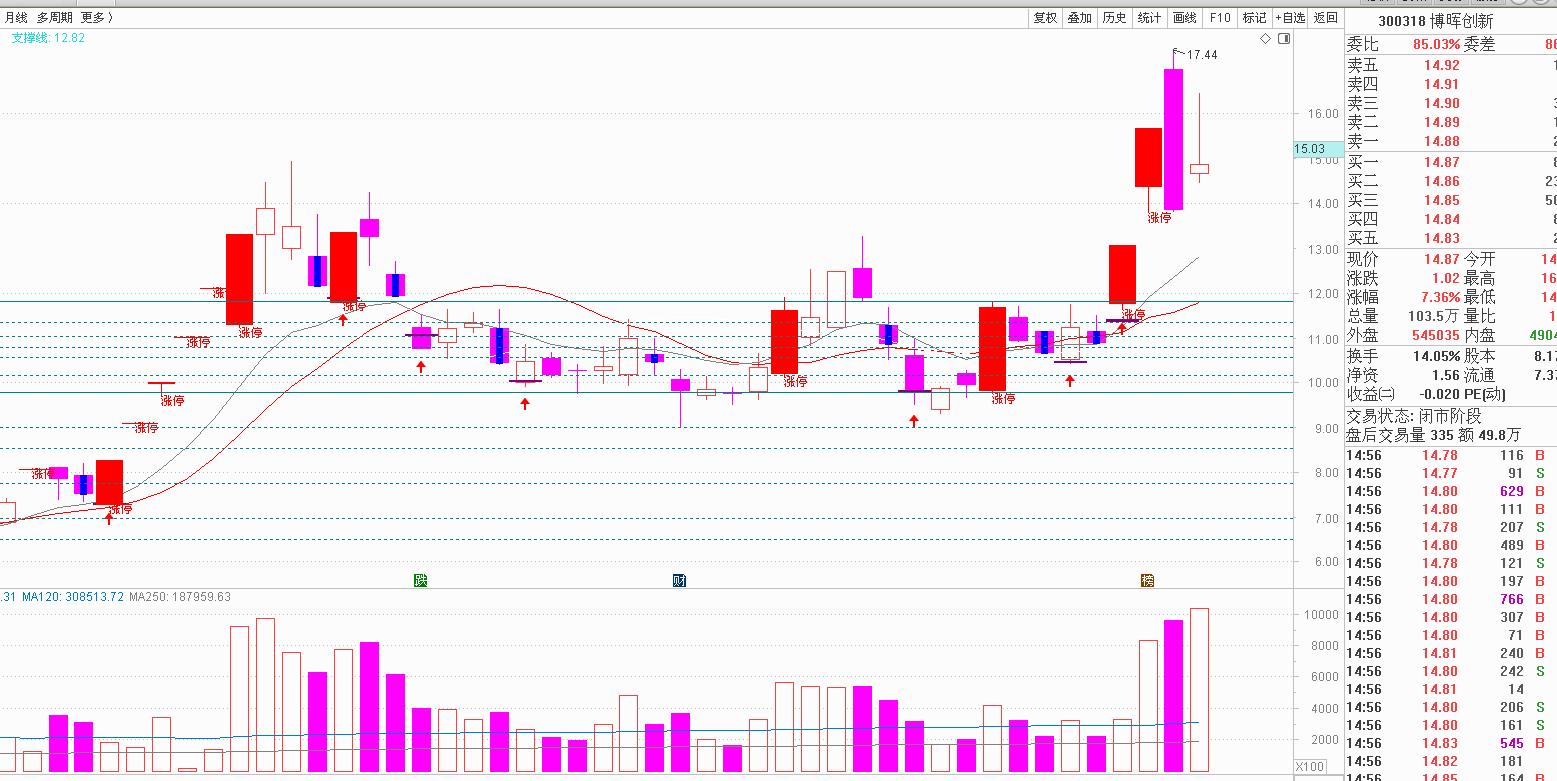Click the 净资 value 1.56
This screenshot has height=781, width=1557.
pyautogui.click(x=1445, y=375)
